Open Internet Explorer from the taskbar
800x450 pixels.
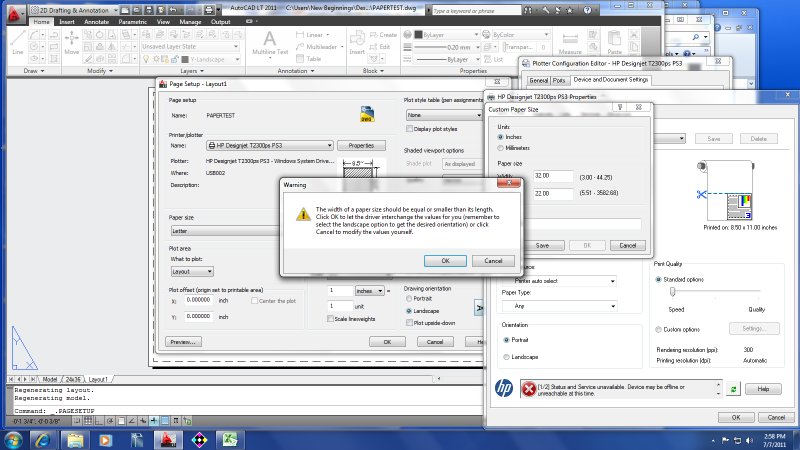(x=43, y=439)
